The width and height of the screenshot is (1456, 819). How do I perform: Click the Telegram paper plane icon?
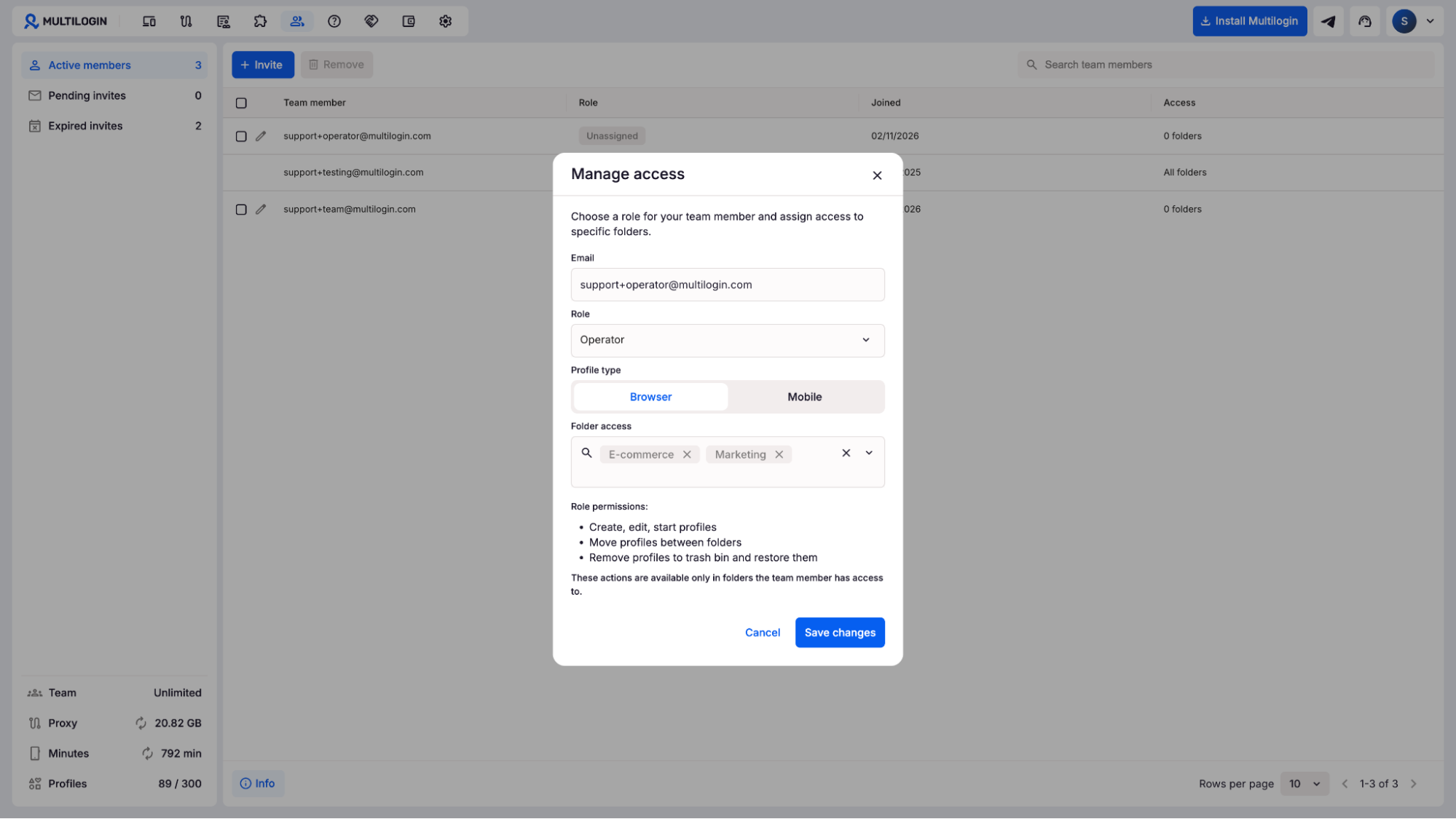click(1328, 21)
